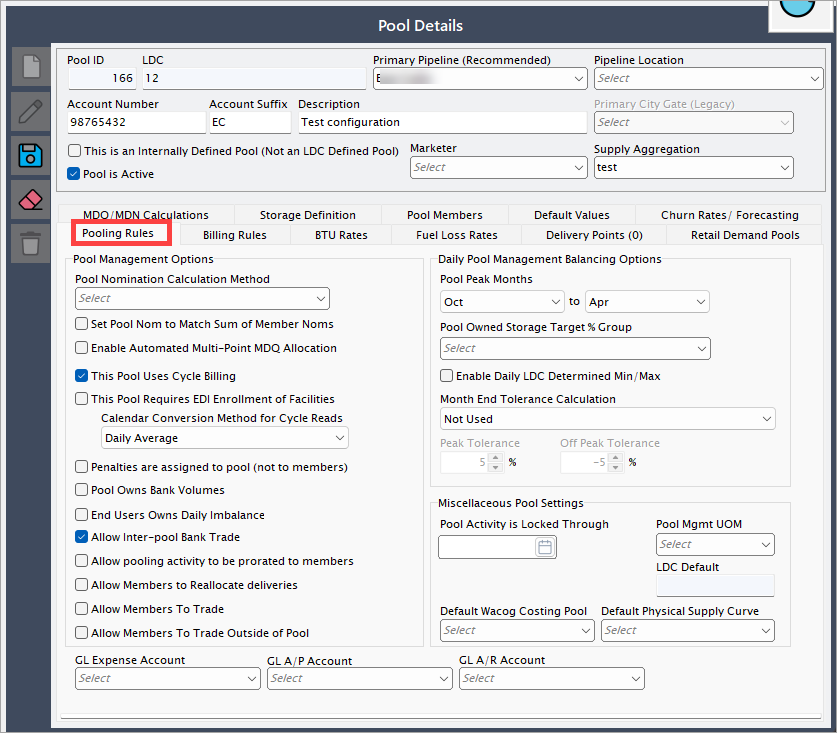Click the Account Number field
Screen dimensions: 837x733
pos(137,122)
